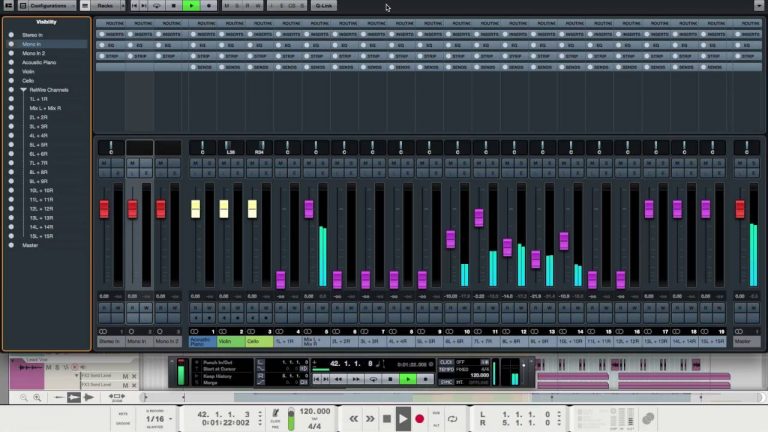The width and height of the screenshot is (768, 432).
Task: Enable Read automation on Mono In channel
Action: [132, 308]
